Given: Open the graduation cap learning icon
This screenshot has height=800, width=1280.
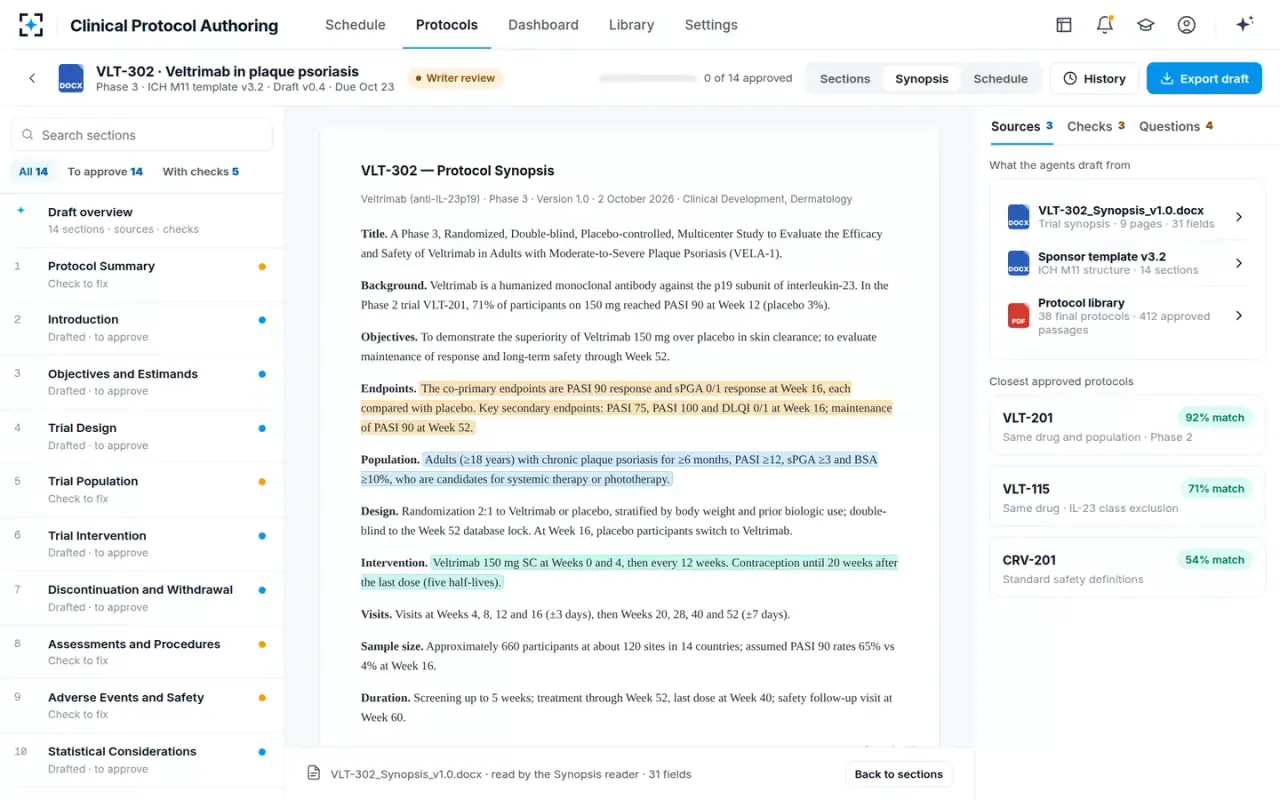Looking at the screenshot, I should tap(1146, 25).
